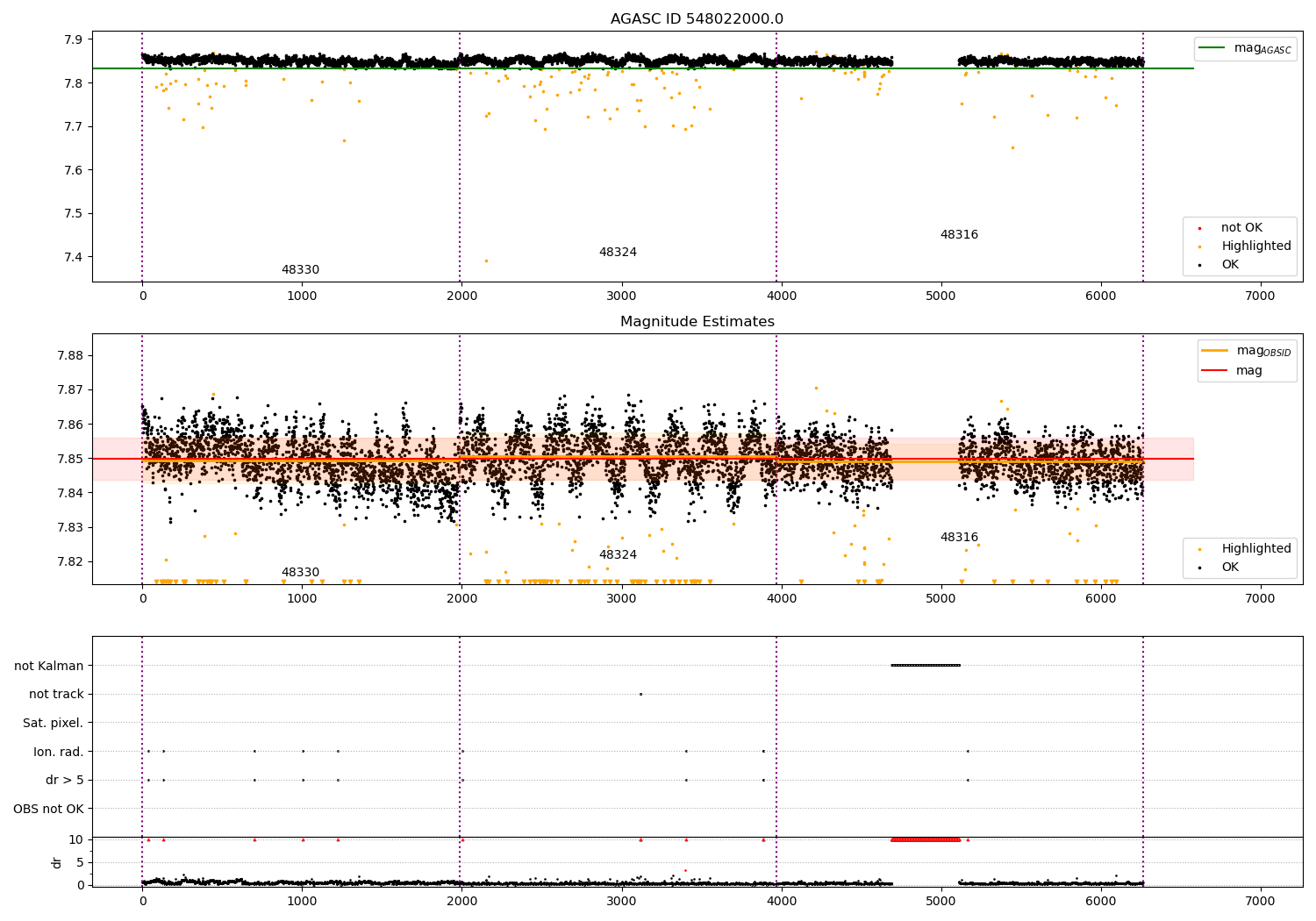Click the black 'not Kalman' flag segment
Viewport: 1316px width, 921px height.
coord(926,665)
